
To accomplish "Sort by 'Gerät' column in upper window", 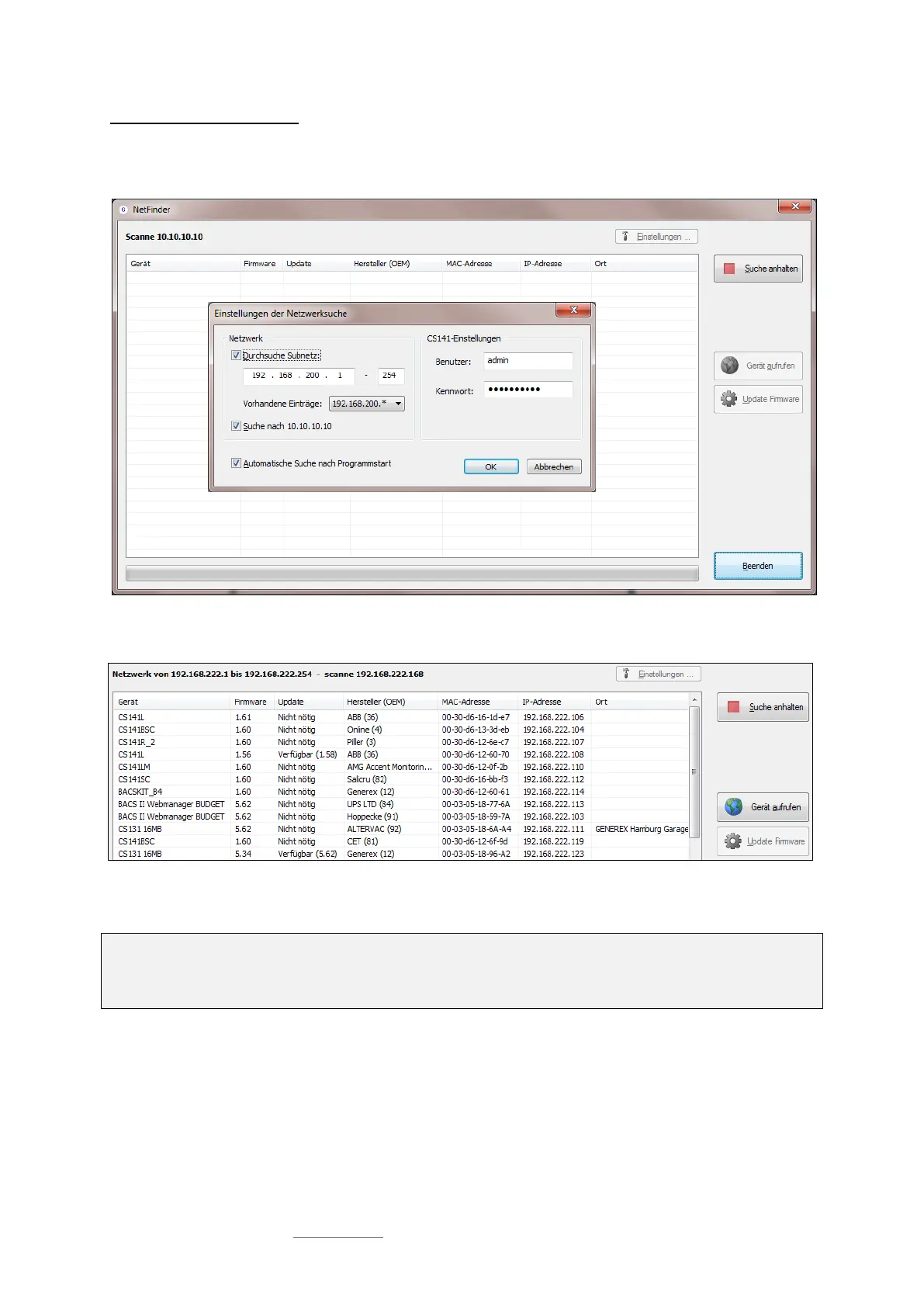I will (x=184, y=264).
